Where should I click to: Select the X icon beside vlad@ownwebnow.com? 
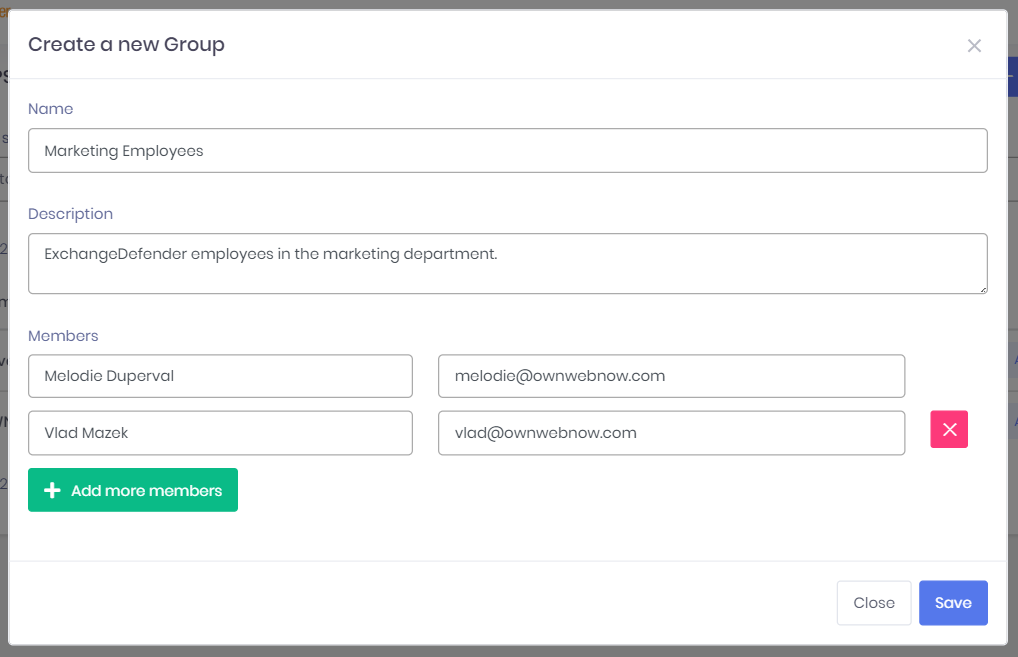947,429
